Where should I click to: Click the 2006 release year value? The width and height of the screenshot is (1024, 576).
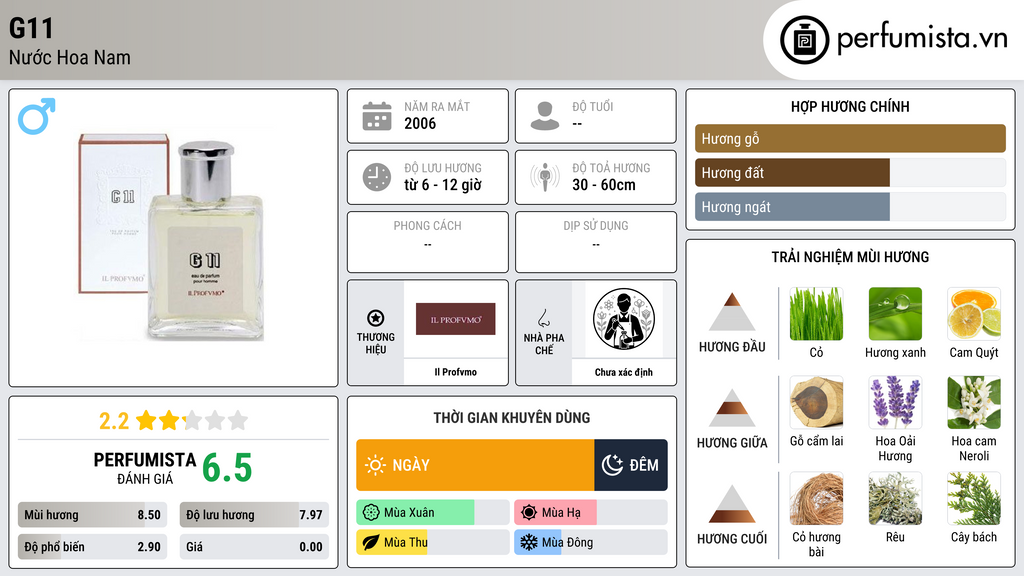point(420,123)
